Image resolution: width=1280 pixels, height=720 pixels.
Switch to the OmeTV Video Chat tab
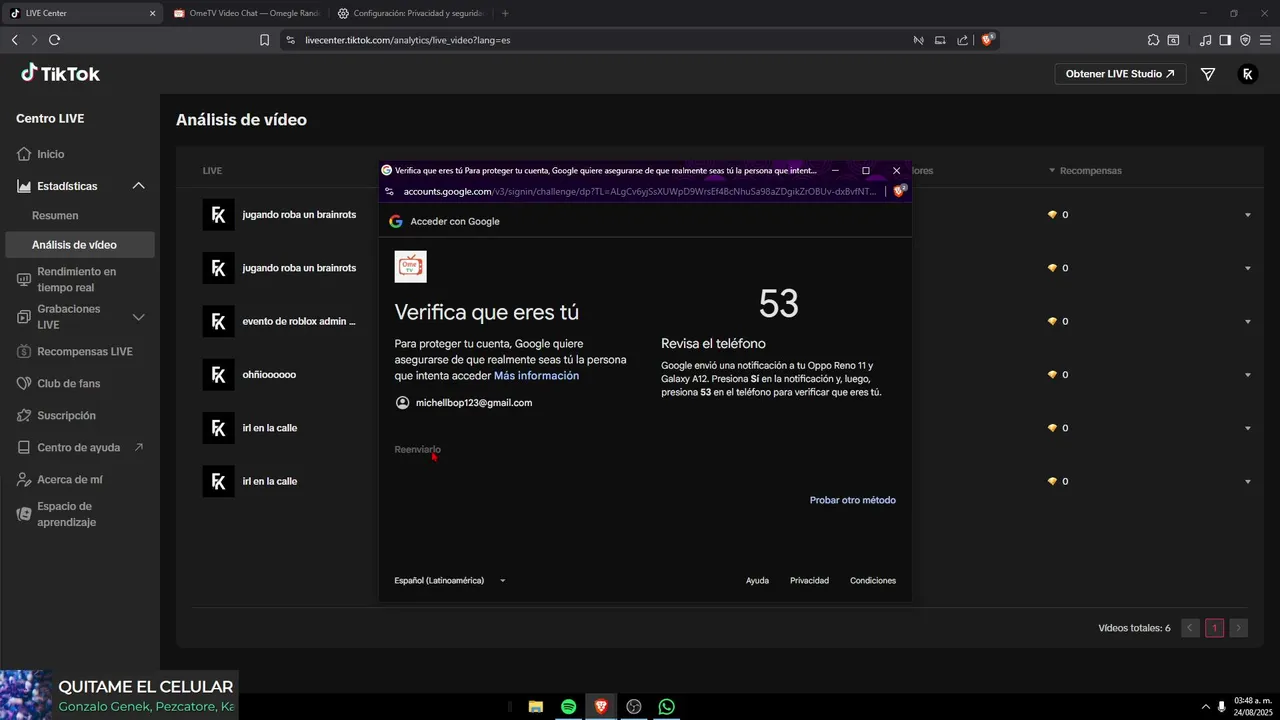coord(246,13)
